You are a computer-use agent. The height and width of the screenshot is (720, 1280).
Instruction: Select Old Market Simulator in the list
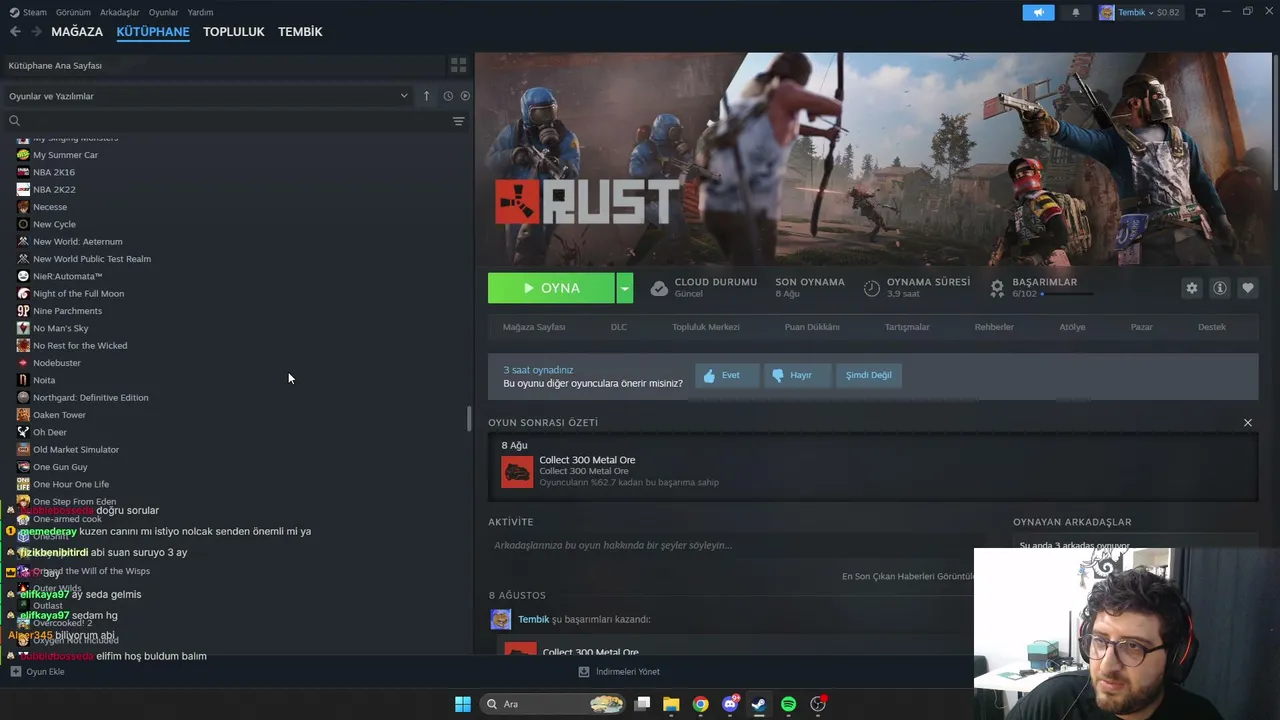[x=76, y=450]
